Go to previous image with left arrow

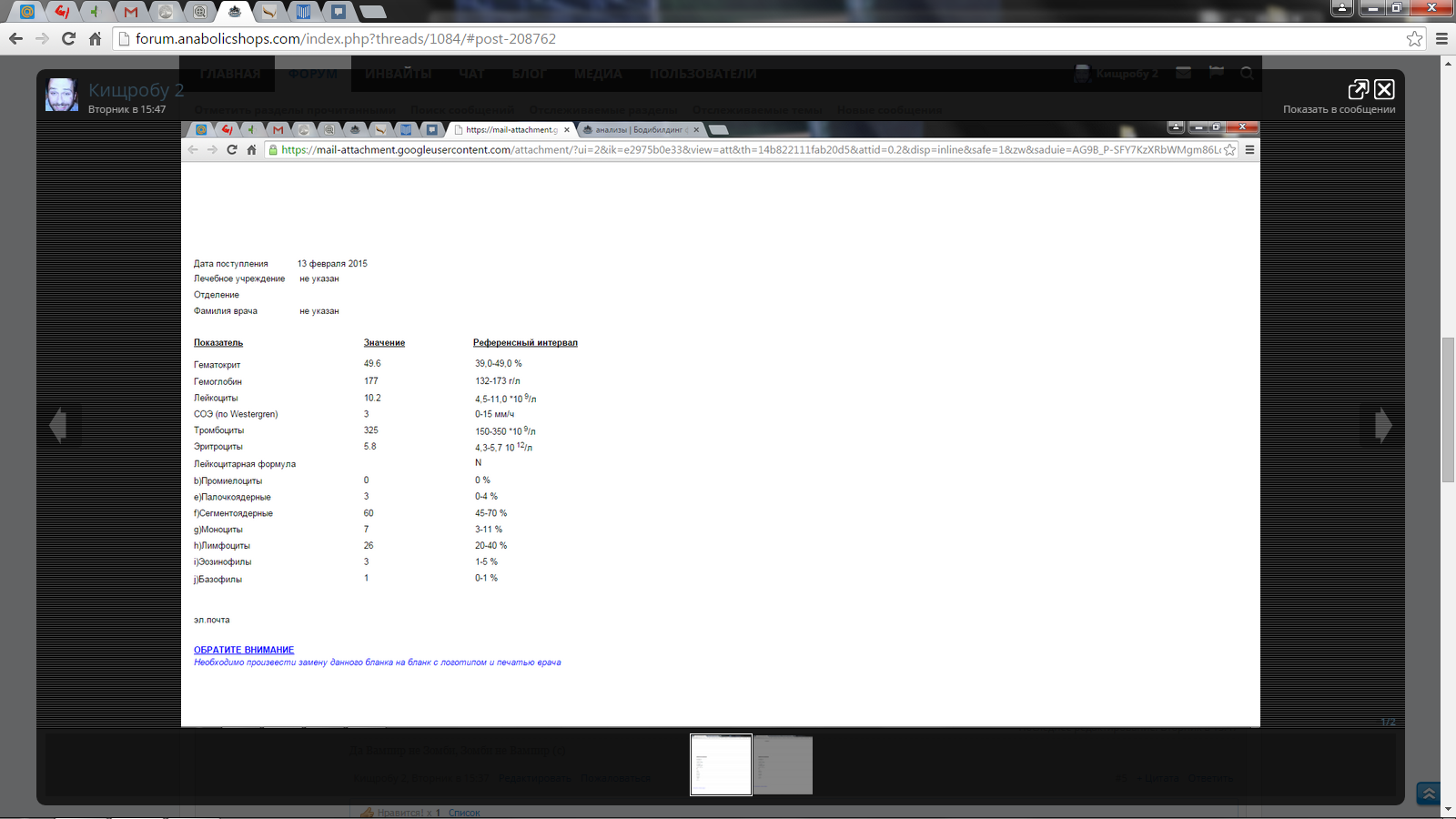(x=58, y=425)
